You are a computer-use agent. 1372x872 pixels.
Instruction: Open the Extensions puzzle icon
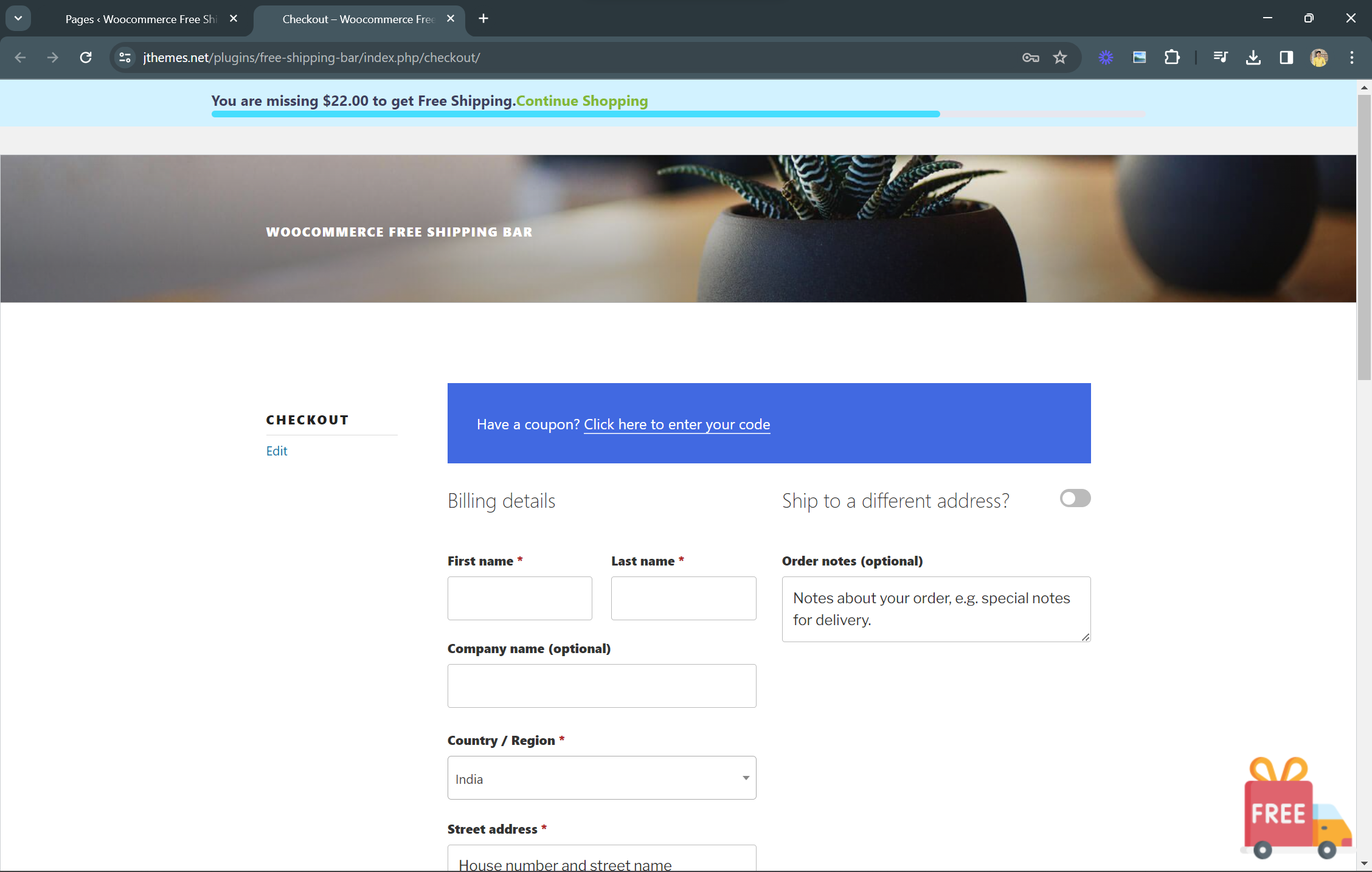pos(1172,57)
